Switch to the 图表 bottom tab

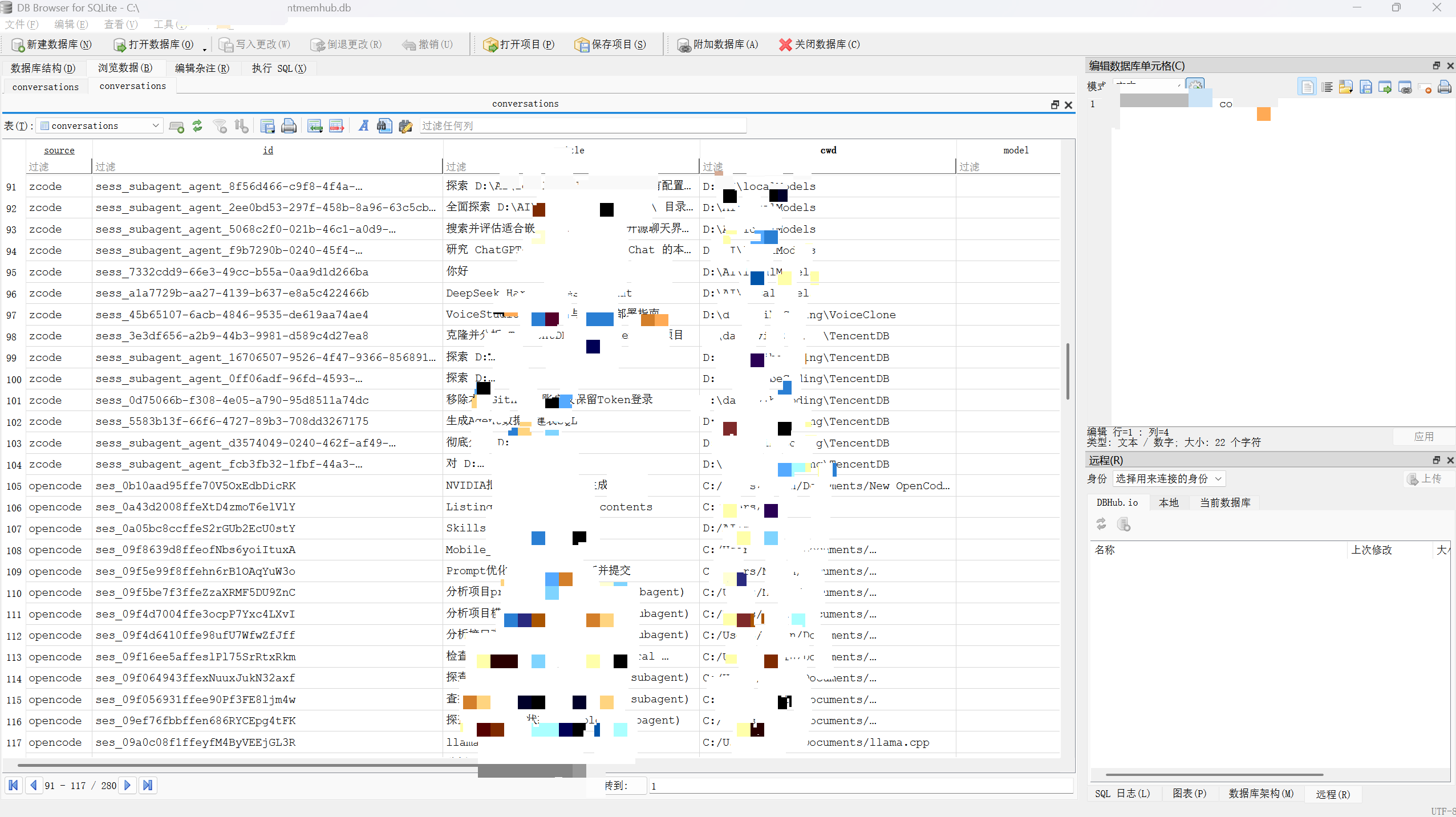[x=1190, y=794]
